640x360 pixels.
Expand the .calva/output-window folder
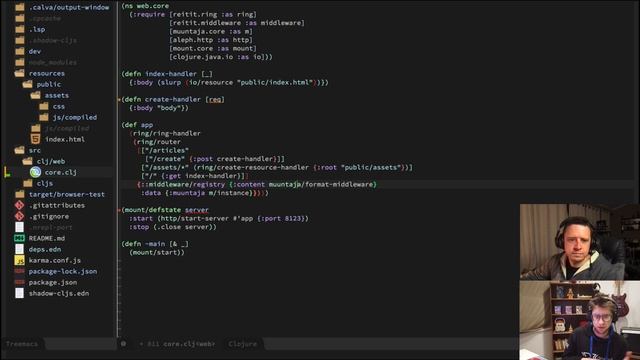(69, 7)
